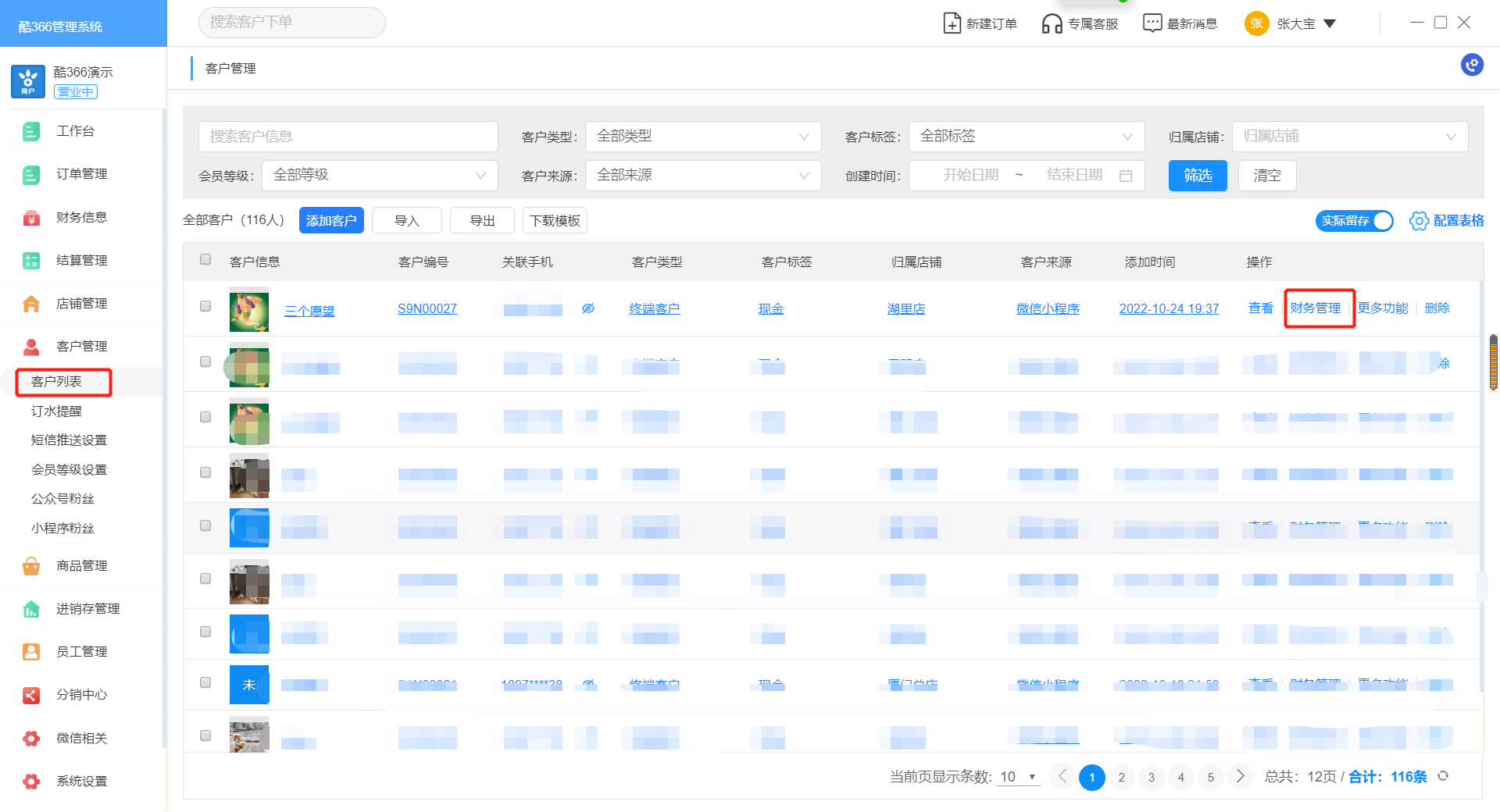Click the 筛选 filter button
The width and height of the screenshot is (1500, 812).
click(x=1197, y=176)
